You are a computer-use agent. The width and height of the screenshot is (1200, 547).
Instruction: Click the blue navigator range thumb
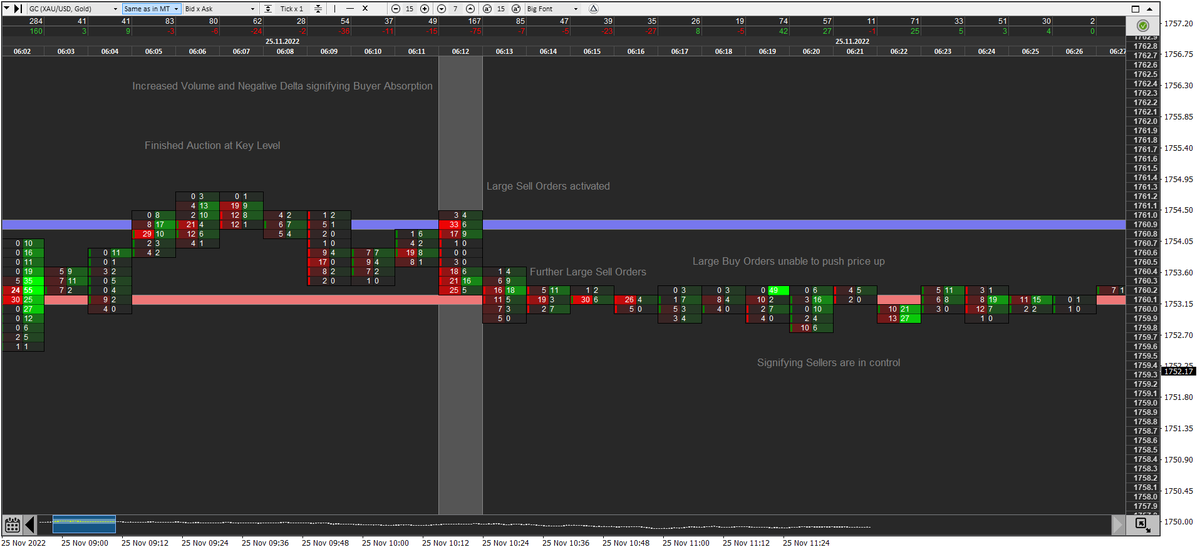[x=84, y=524]
